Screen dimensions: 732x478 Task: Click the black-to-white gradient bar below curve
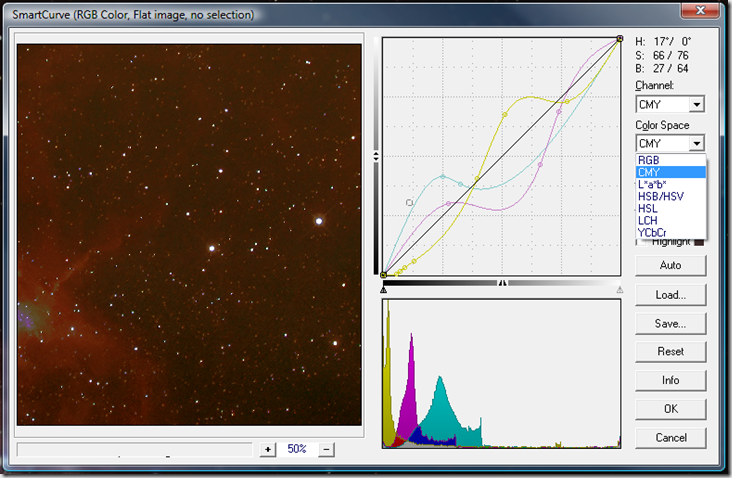[501, 283]
